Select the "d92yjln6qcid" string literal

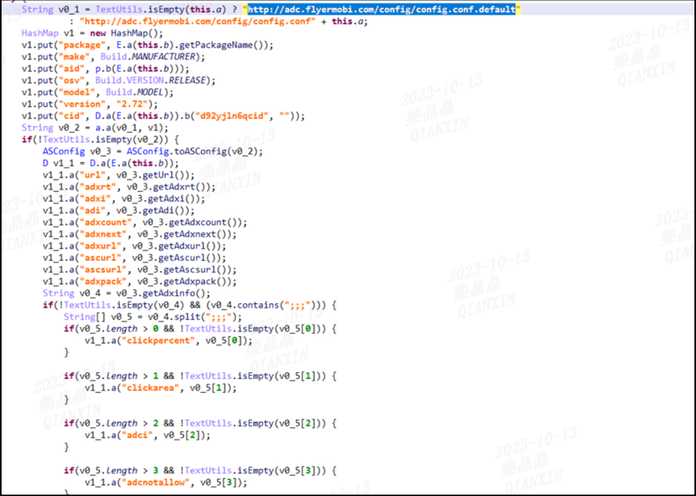click(234, 116)
